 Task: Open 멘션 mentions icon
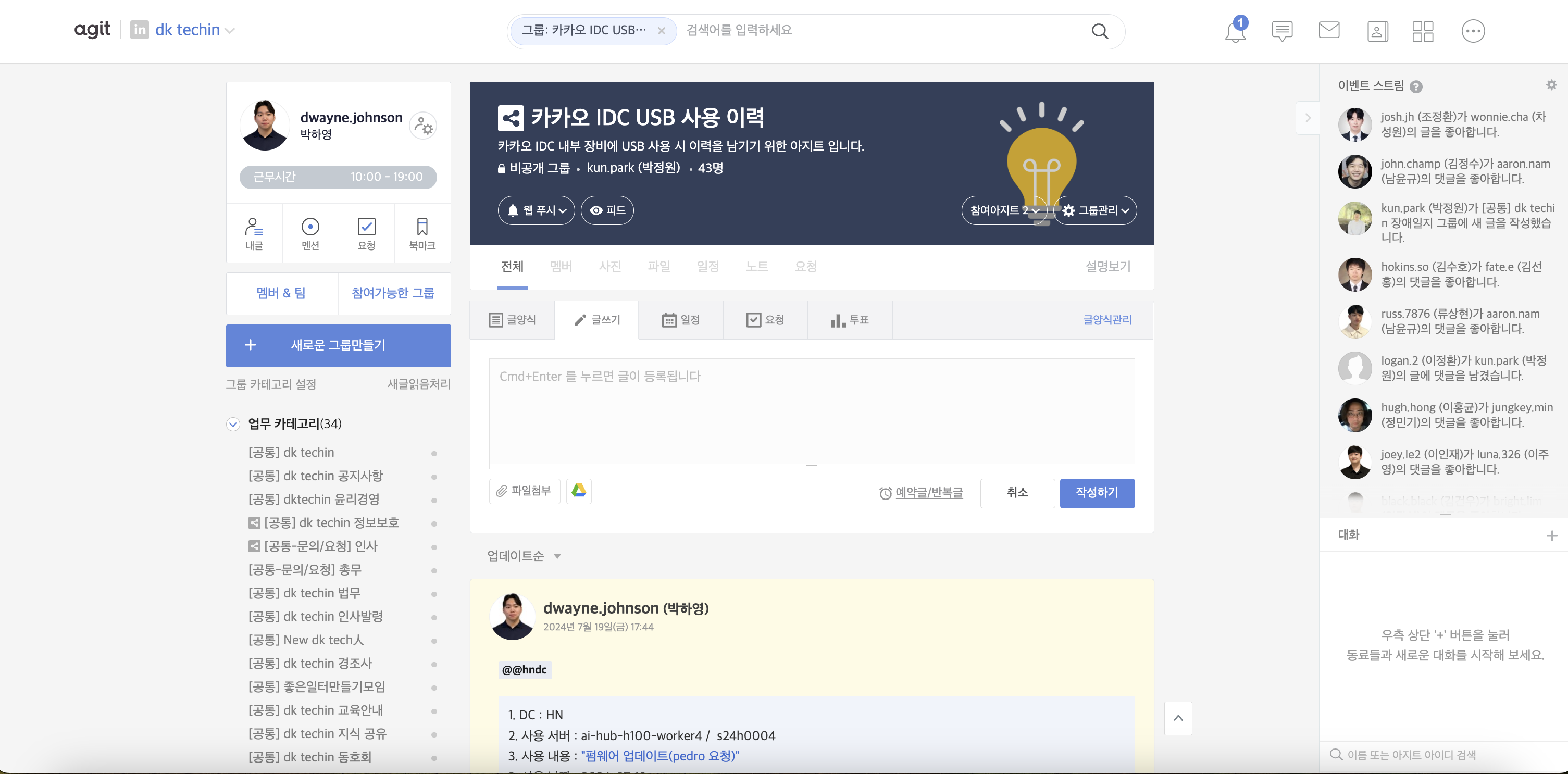(x=310, y=233)
